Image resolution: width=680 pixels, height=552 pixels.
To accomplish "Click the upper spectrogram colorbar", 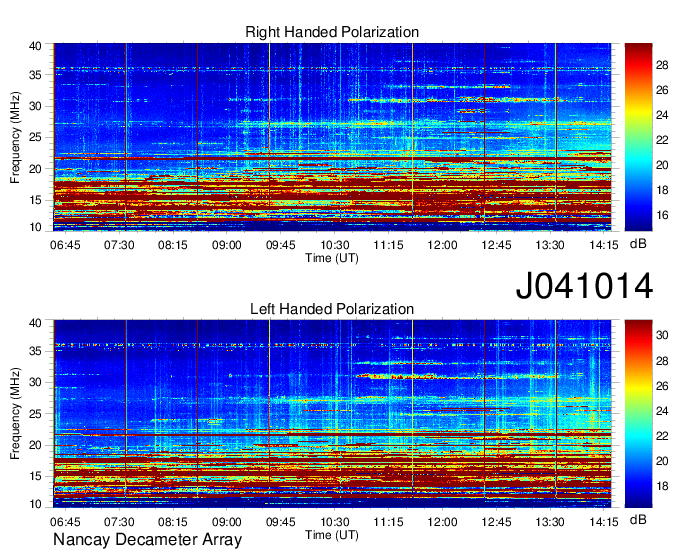I will tap(638, 137).
